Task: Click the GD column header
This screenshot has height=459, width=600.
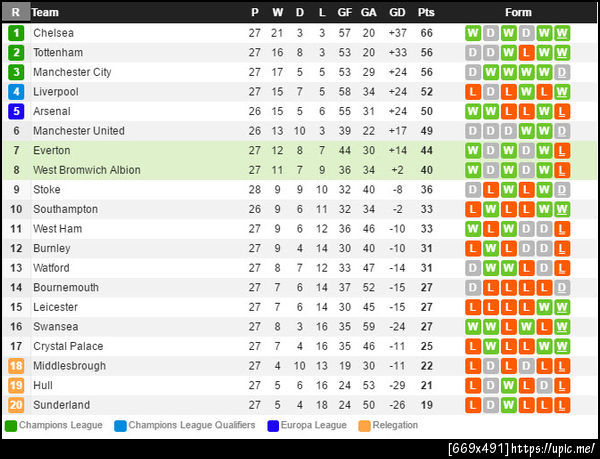Action: pyautogui.click(x=397, y=12)
